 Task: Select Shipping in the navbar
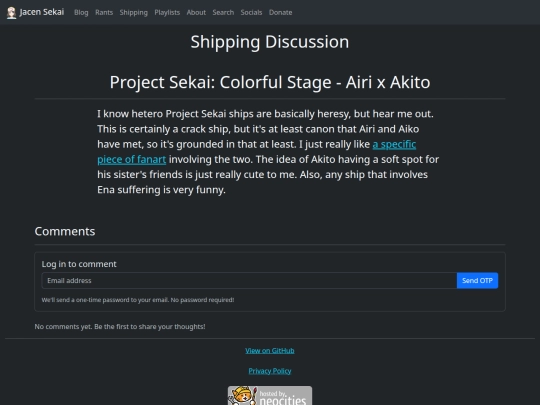click(x=134, y=12)
